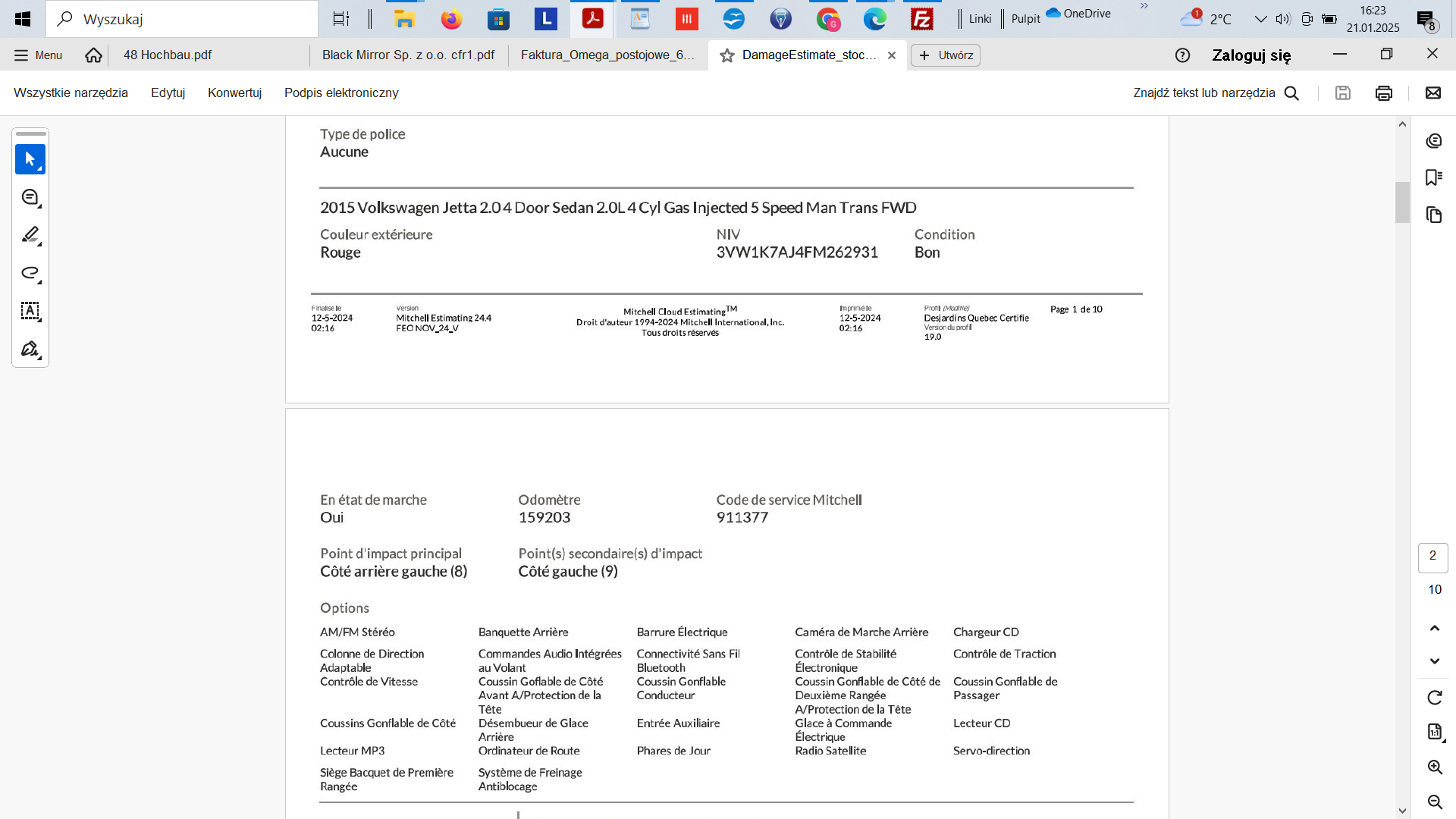Open Podpis elektroniczny menu
Viewport: 1456px width, 819px height.
click(x=341, y=93)
